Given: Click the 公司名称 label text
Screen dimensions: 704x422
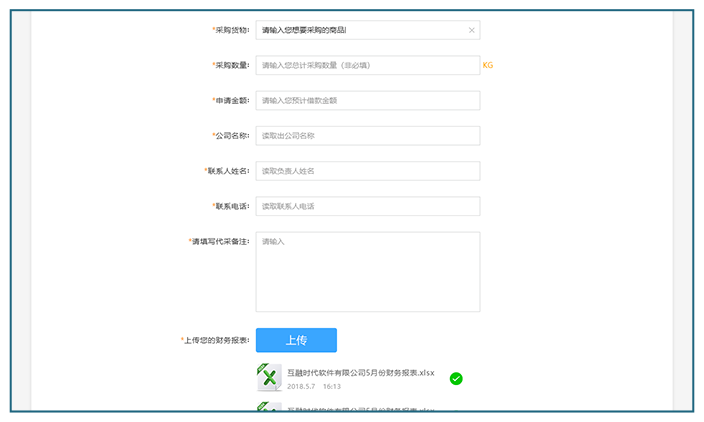Looking at the screenshot, I should [231, 136].
